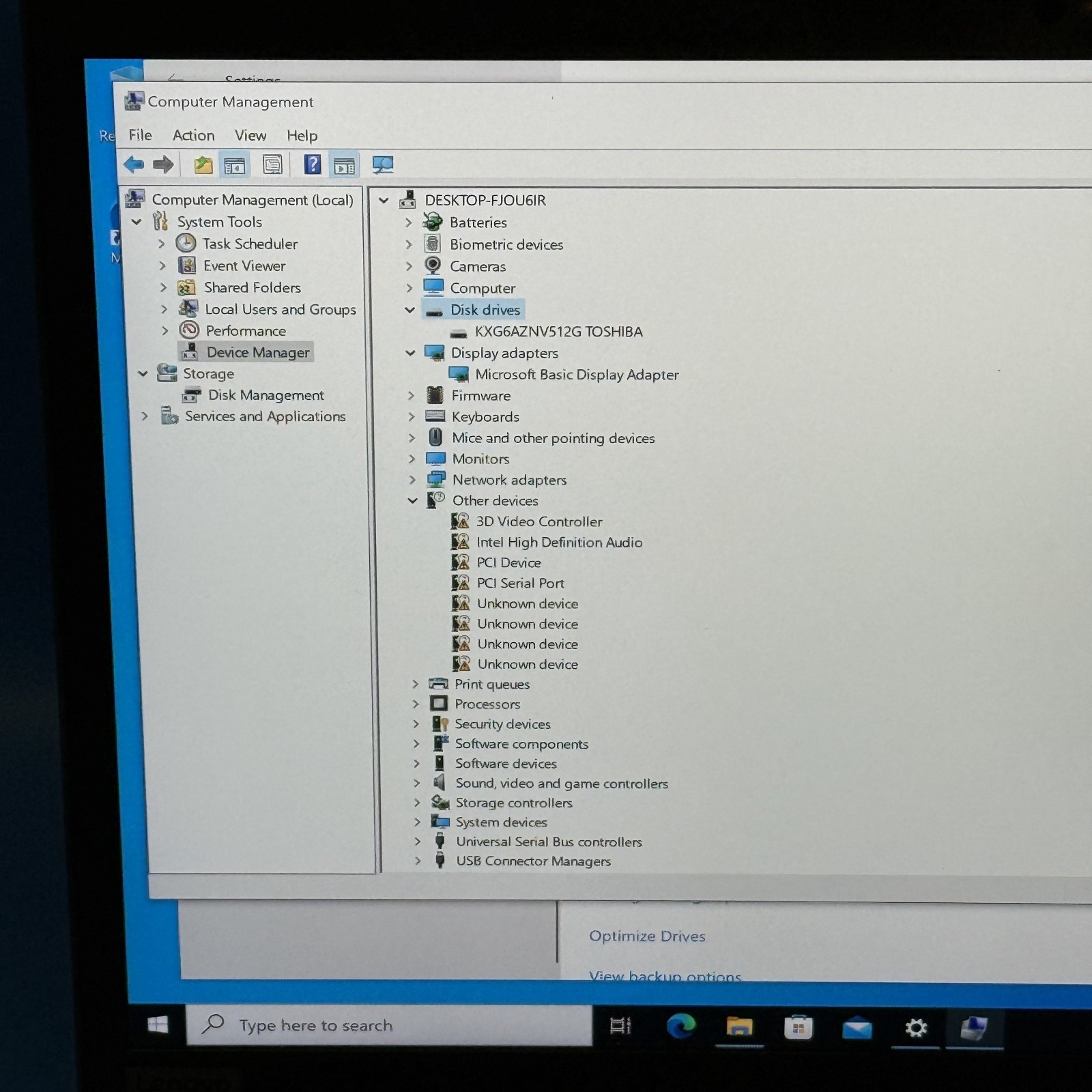
Task: Collapse the Storage node
Action: [x=143, y=373]
